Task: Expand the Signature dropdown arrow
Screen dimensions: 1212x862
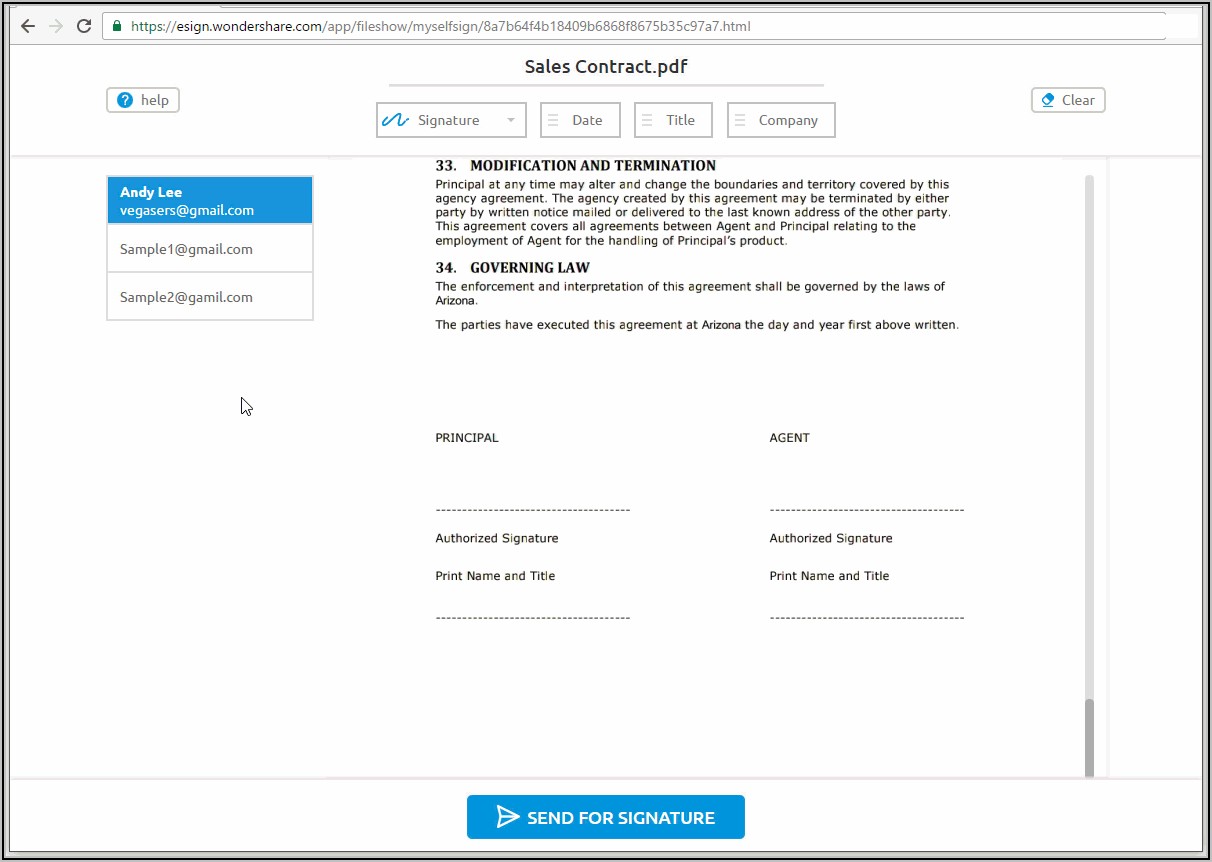Action: pyautogui.click(x=511, y=120)
